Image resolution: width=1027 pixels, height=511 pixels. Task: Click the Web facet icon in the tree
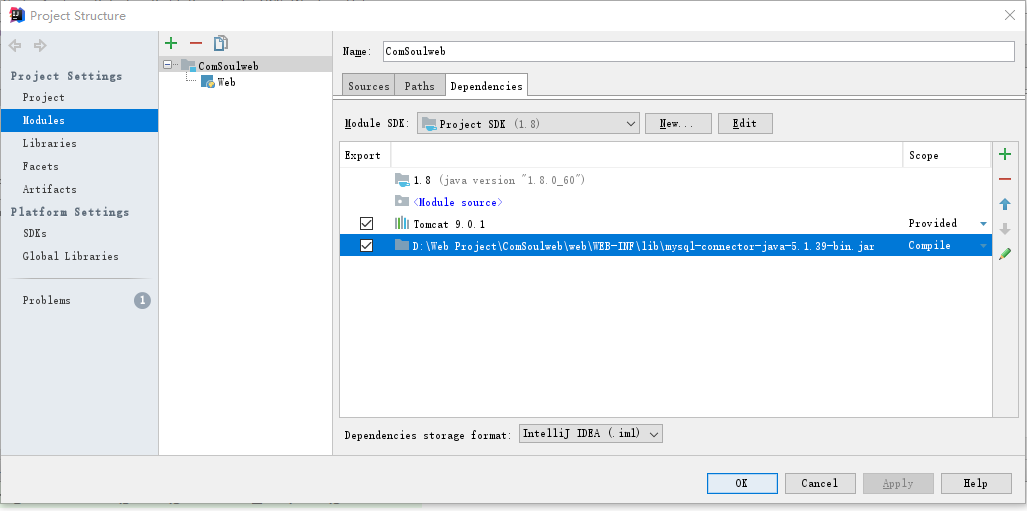point(208,82)
